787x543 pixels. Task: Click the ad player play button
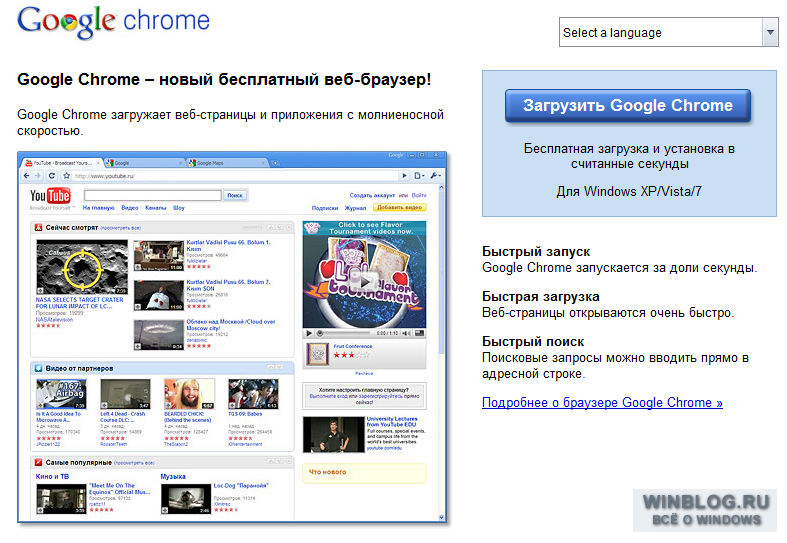309,333
